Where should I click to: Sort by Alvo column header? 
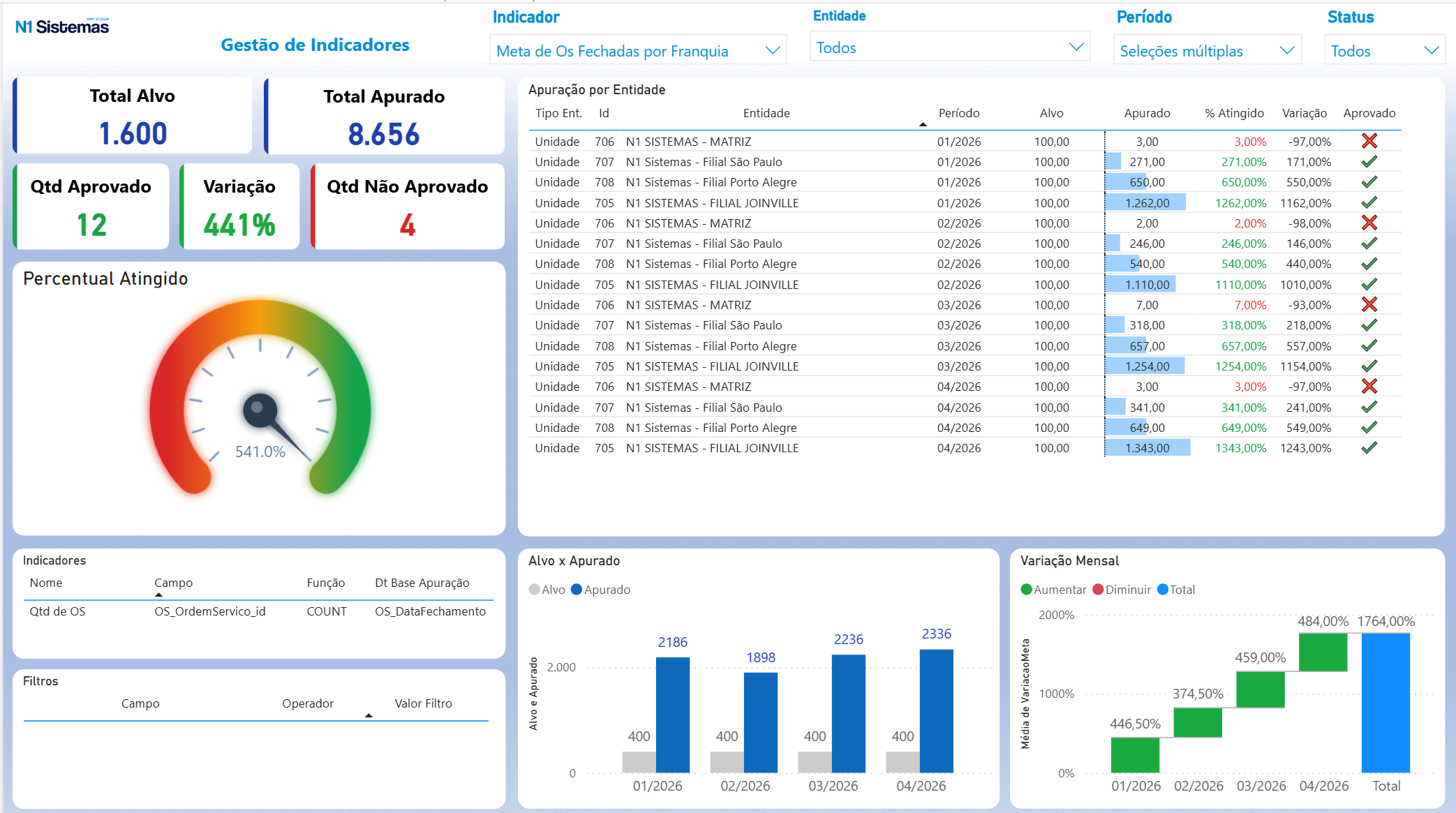1051,113
